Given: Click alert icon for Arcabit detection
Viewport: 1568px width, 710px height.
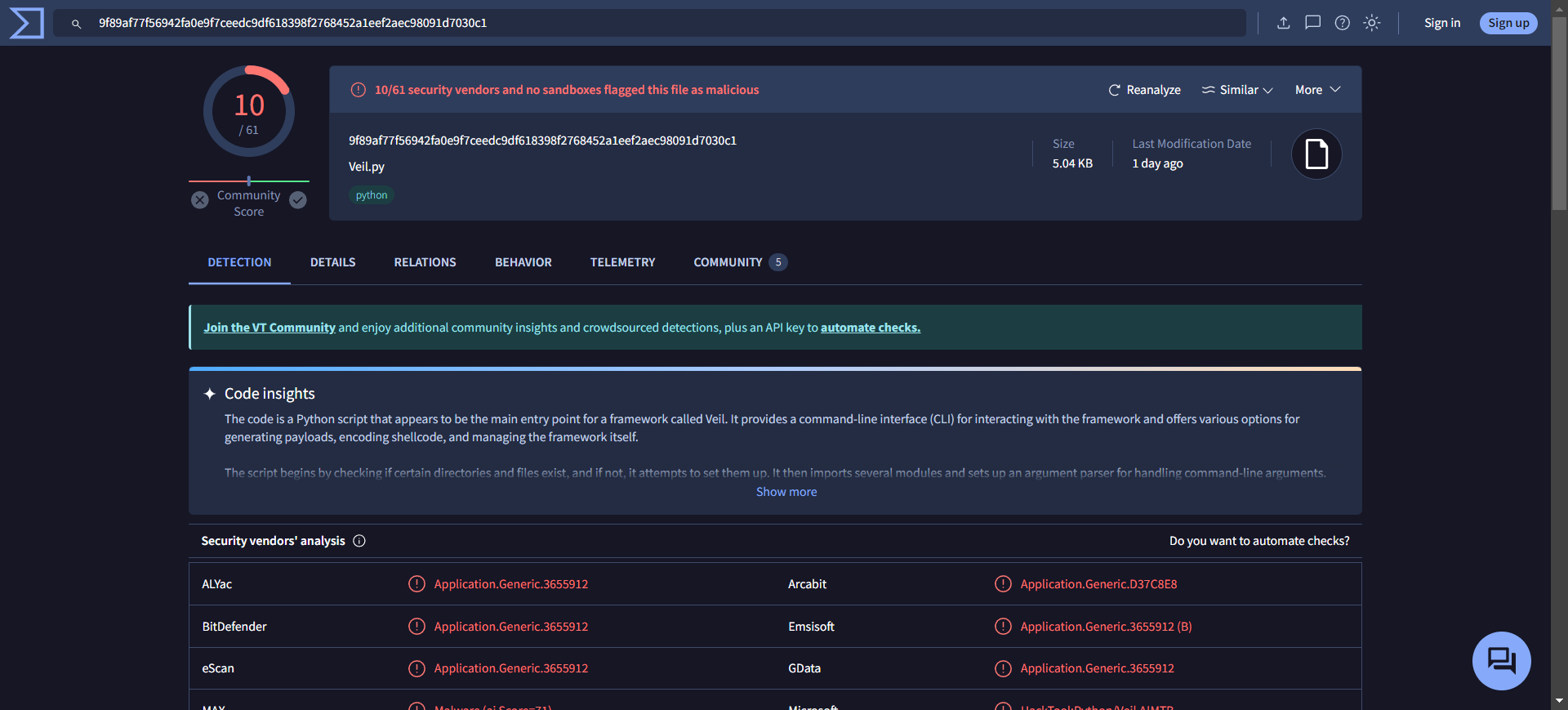Looking at the screenshot, I should point(1003,584).
